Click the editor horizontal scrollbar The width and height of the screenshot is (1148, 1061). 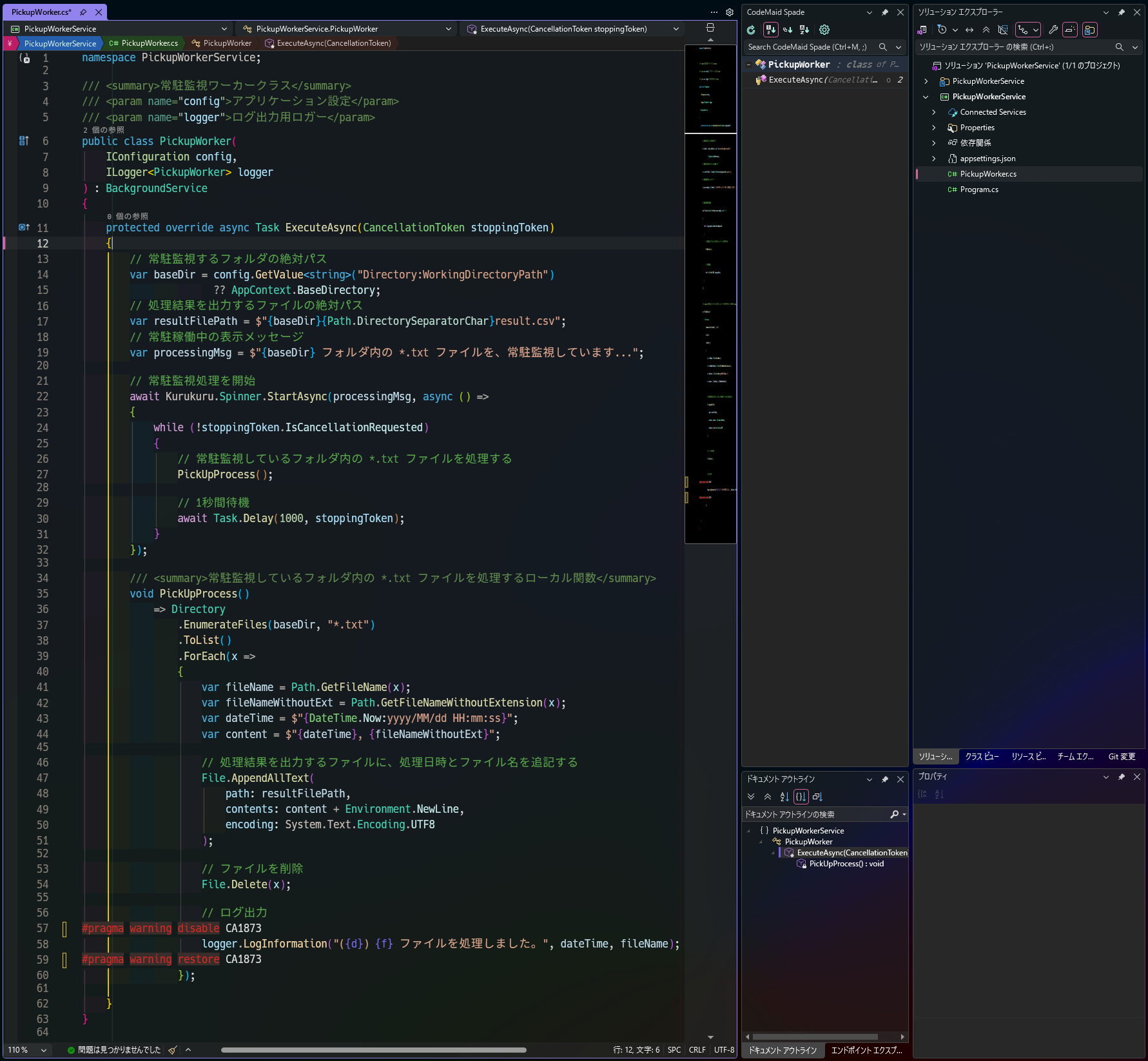click(x=374, y=1050)
